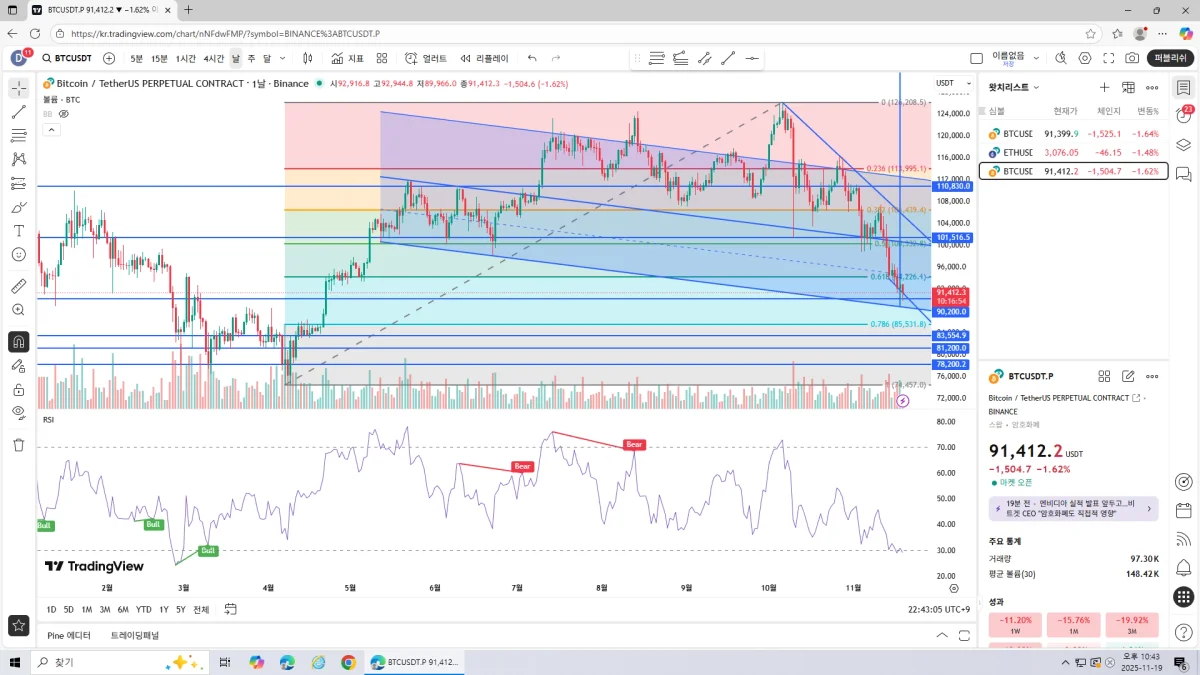Set the chart range to YTD

click(x=143, y=609)
